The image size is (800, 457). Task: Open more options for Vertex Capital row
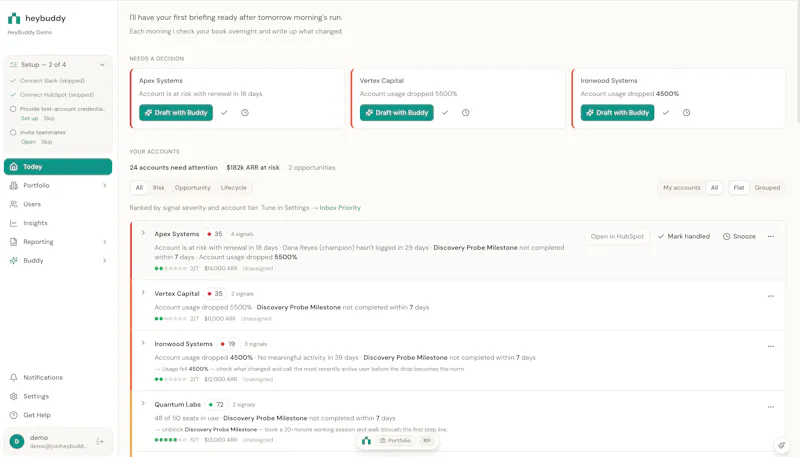771,296
